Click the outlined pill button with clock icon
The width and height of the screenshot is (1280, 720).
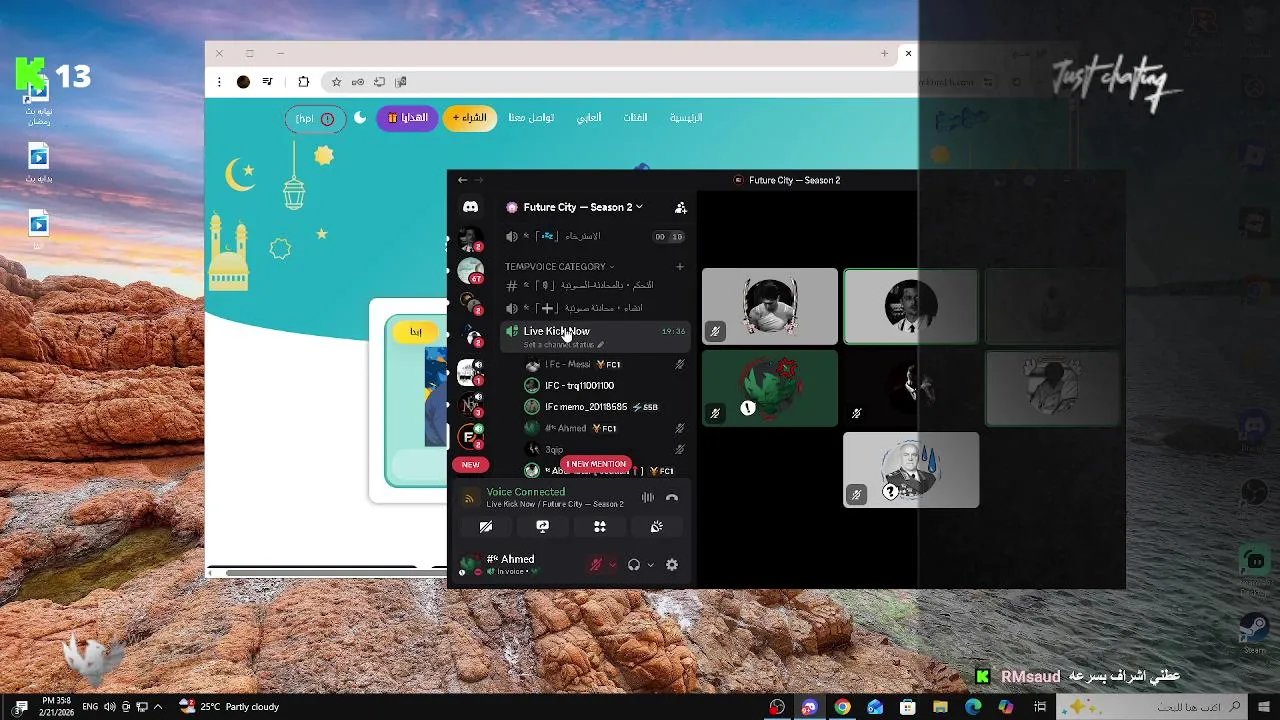tap(315, 119)
